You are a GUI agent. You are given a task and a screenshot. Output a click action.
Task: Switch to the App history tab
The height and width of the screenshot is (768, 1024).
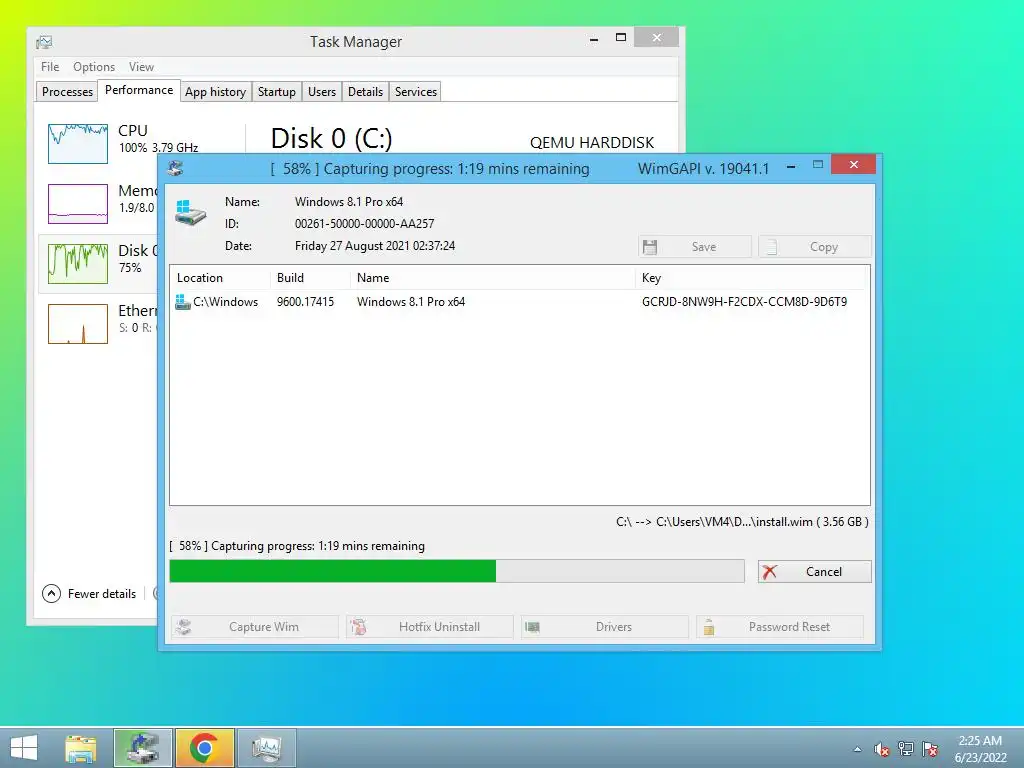216,91
